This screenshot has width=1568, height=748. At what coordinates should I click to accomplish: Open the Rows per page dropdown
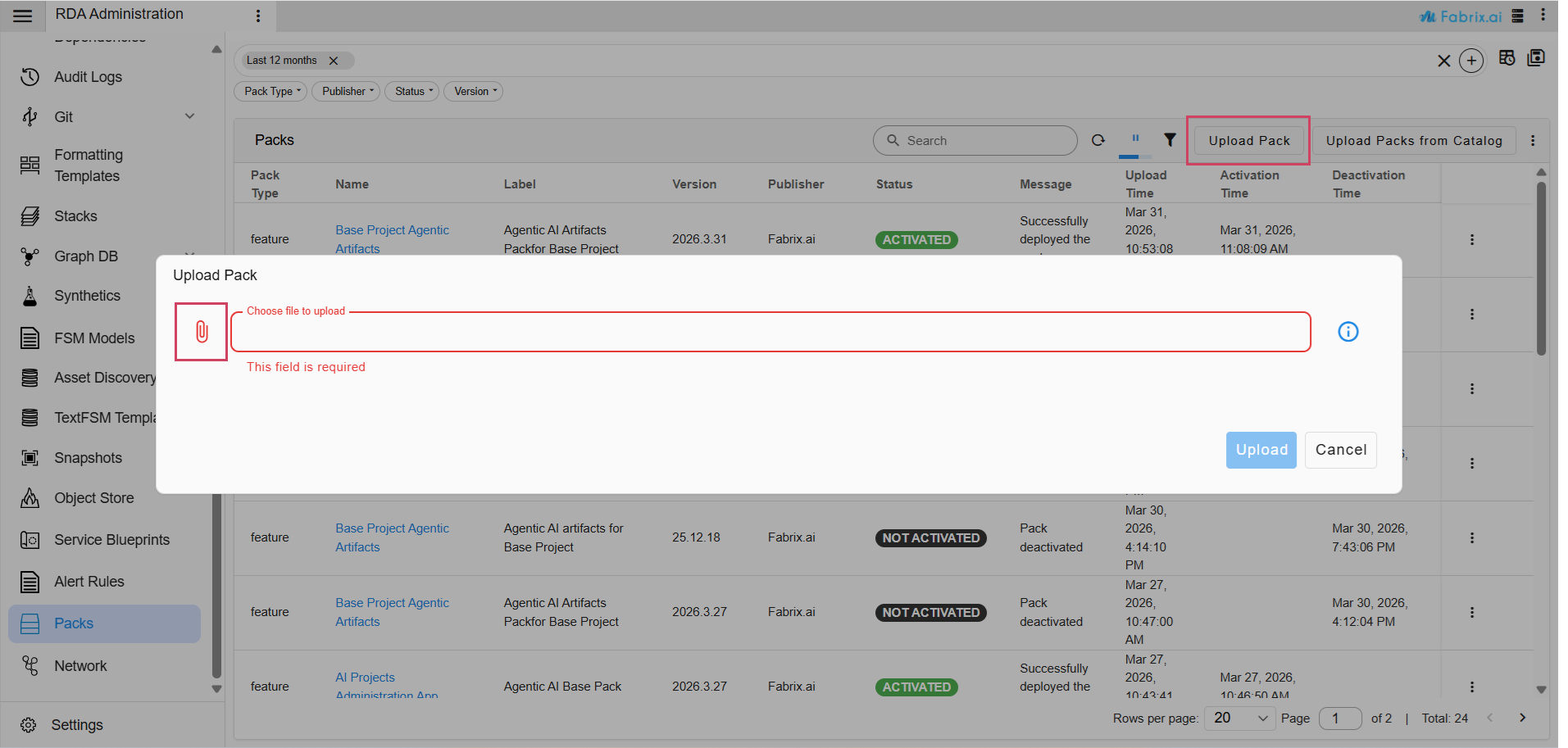(x=1238, y=718)
